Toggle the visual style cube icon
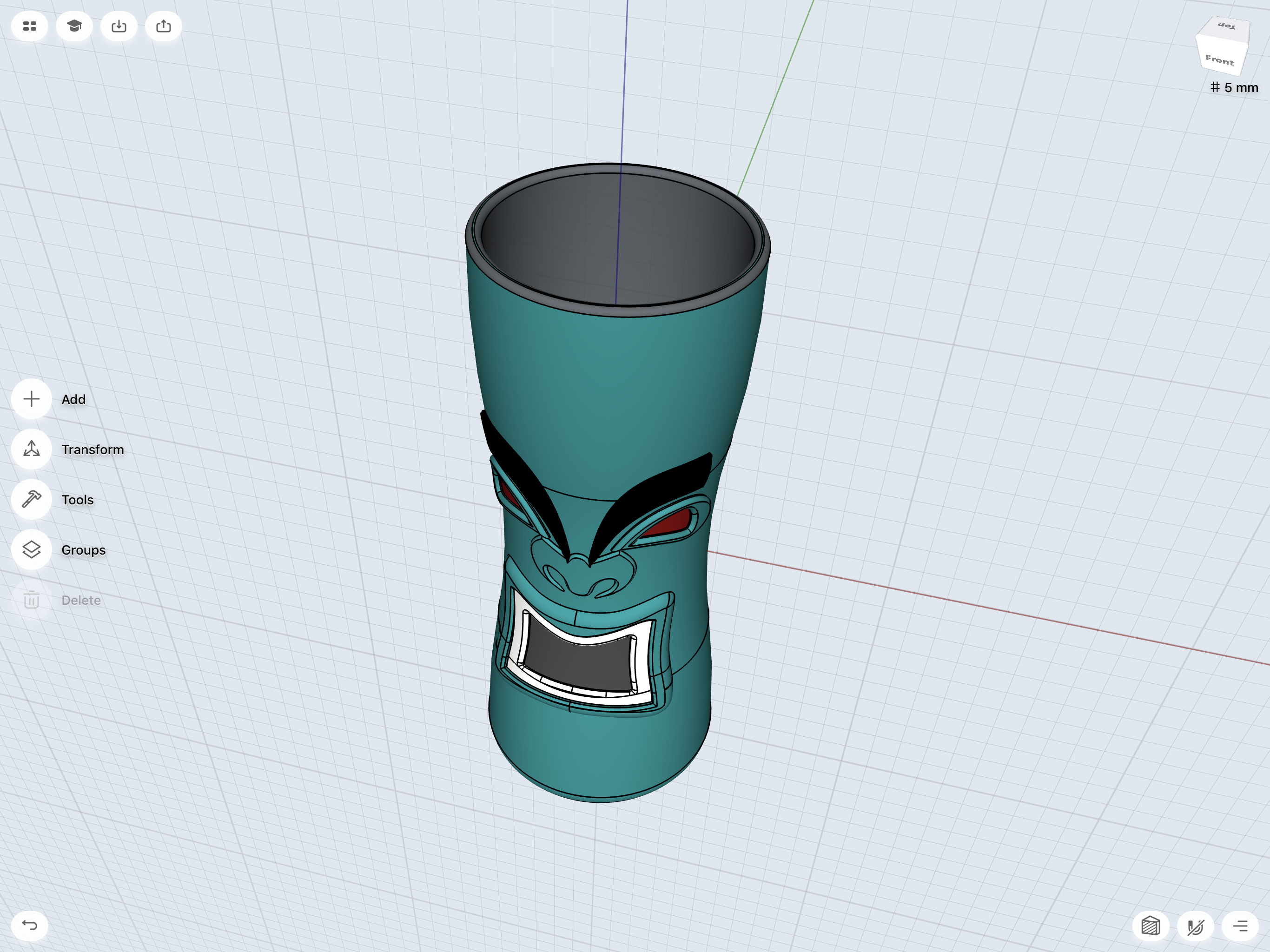Image resolution: width=1270 pixels, height=952 pixels. 1151,926
